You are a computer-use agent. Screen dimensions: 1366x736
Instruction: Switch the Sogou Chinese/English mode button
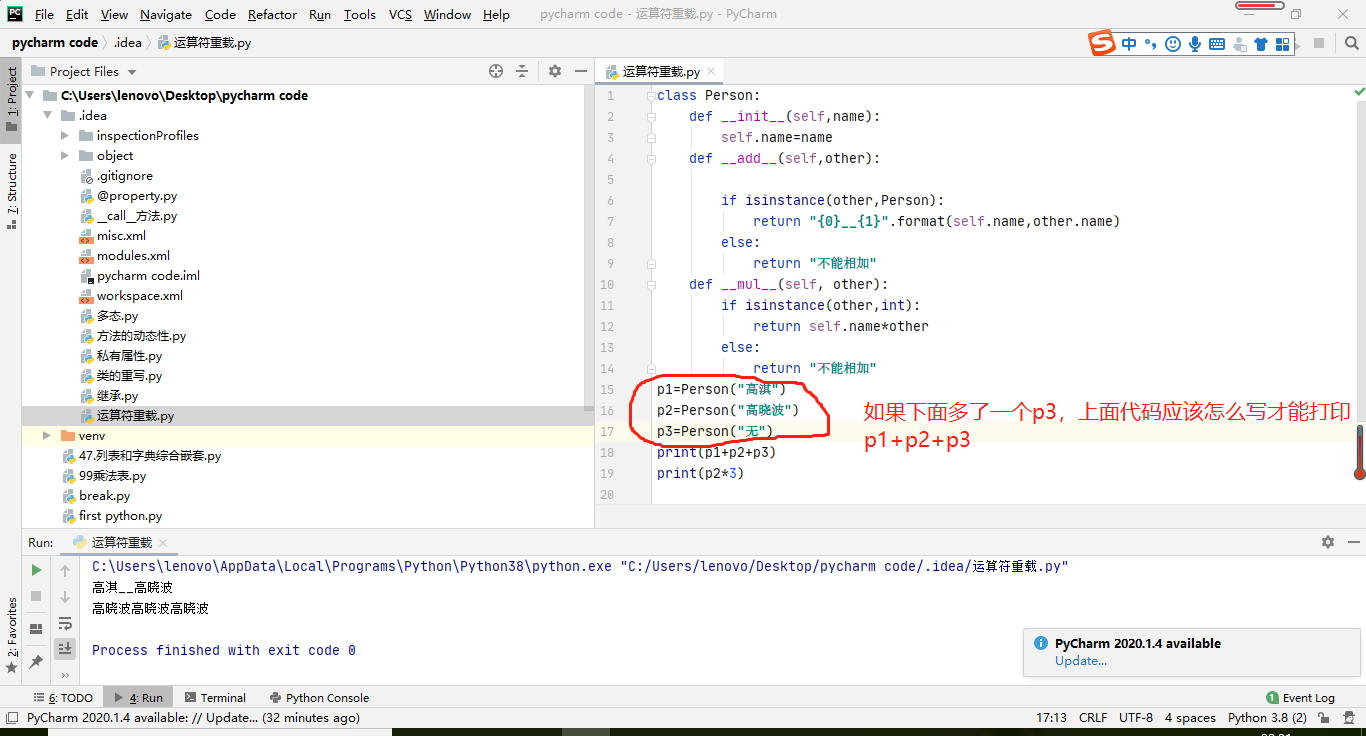pyautogui.click(x=1129, y=43)
